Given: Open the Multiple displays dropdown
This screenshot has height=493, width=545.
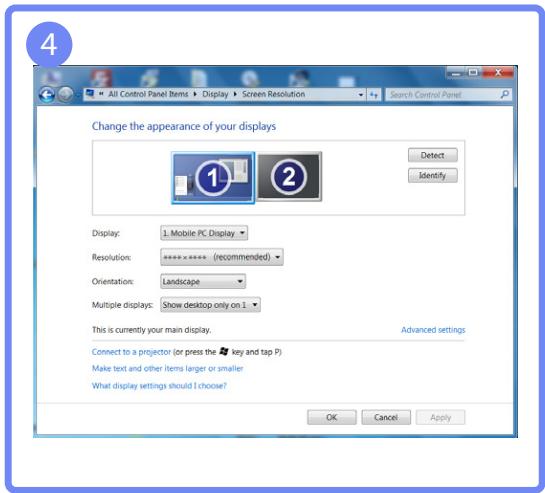Looking at the screenshot, I should click(210, 305).
